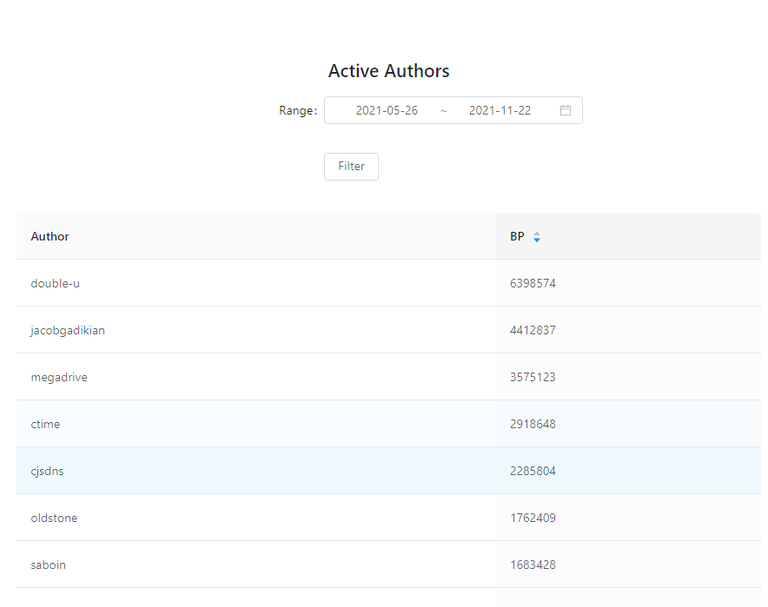Select author saboin

48,565
